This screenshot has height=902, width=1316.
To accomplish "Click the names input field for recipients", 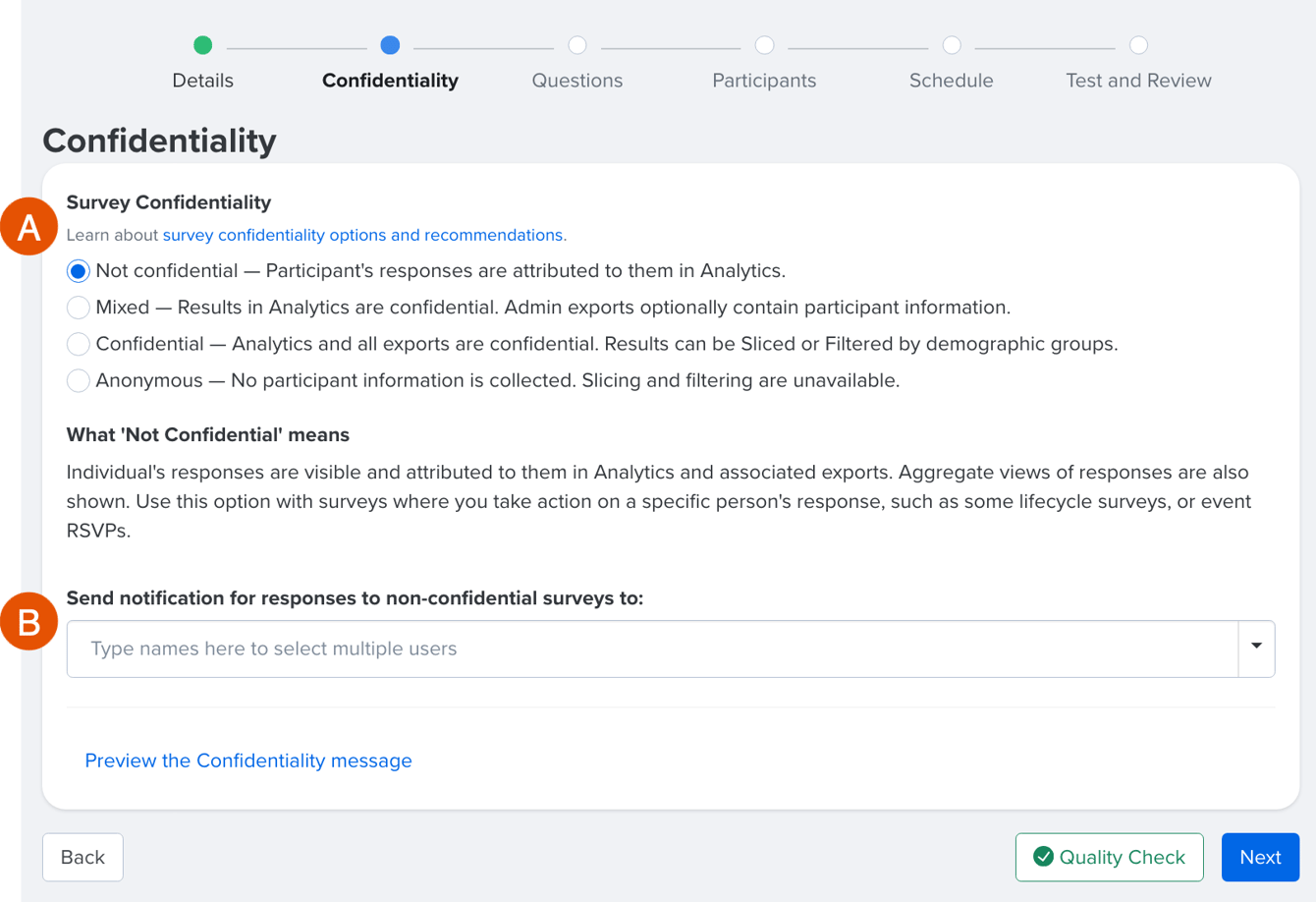I will tap(589, 648).
